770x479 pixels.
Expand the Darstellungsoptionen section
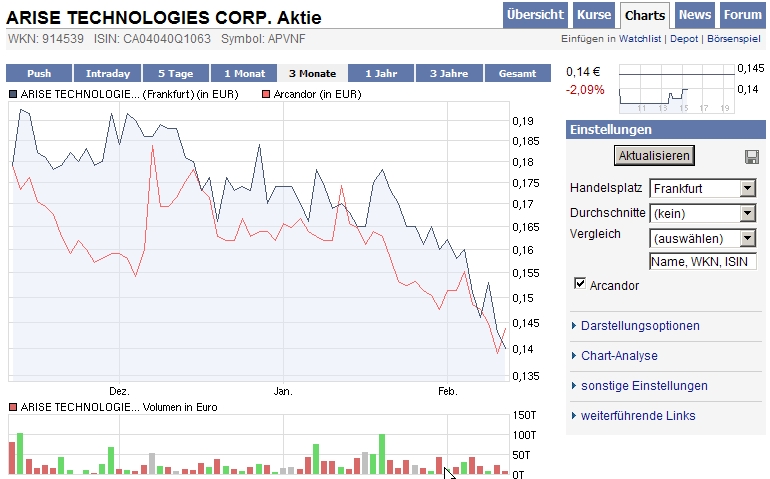pos(640,326)
